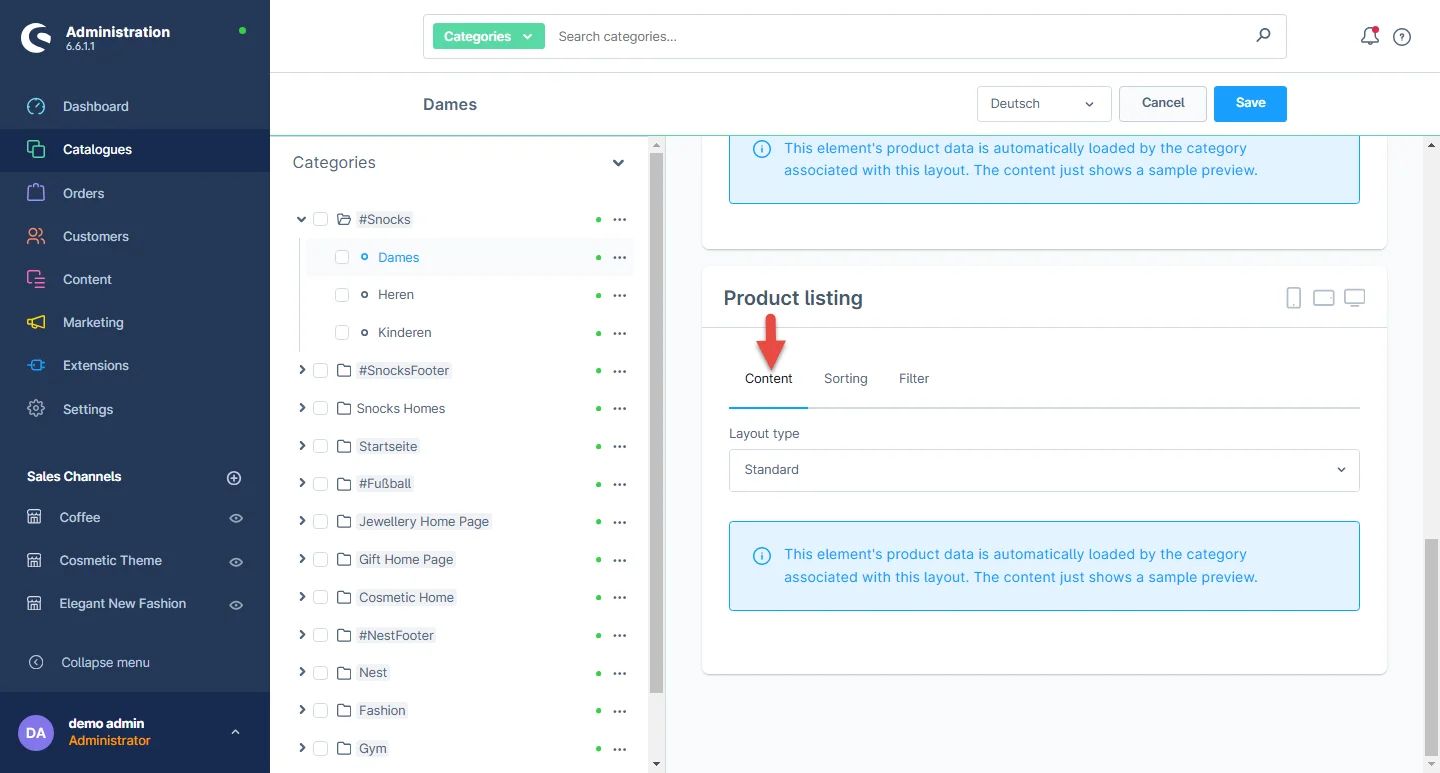This screenshot has height=773, width=1440.
Task: Open the Layout type dropdown
Action: tap(1043, 470)
